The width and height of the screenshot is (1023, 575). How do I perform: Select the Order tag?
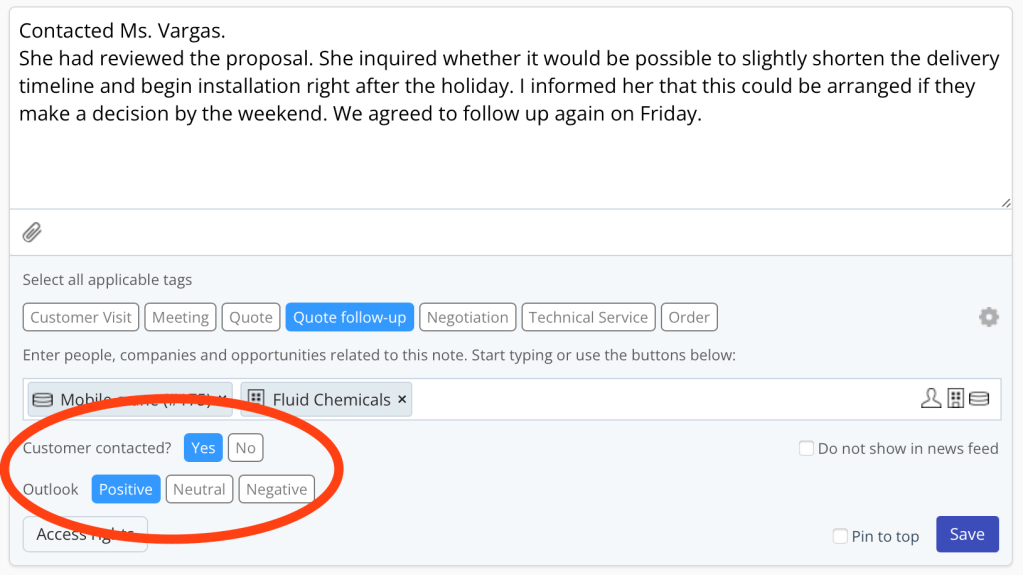(688, 317)
